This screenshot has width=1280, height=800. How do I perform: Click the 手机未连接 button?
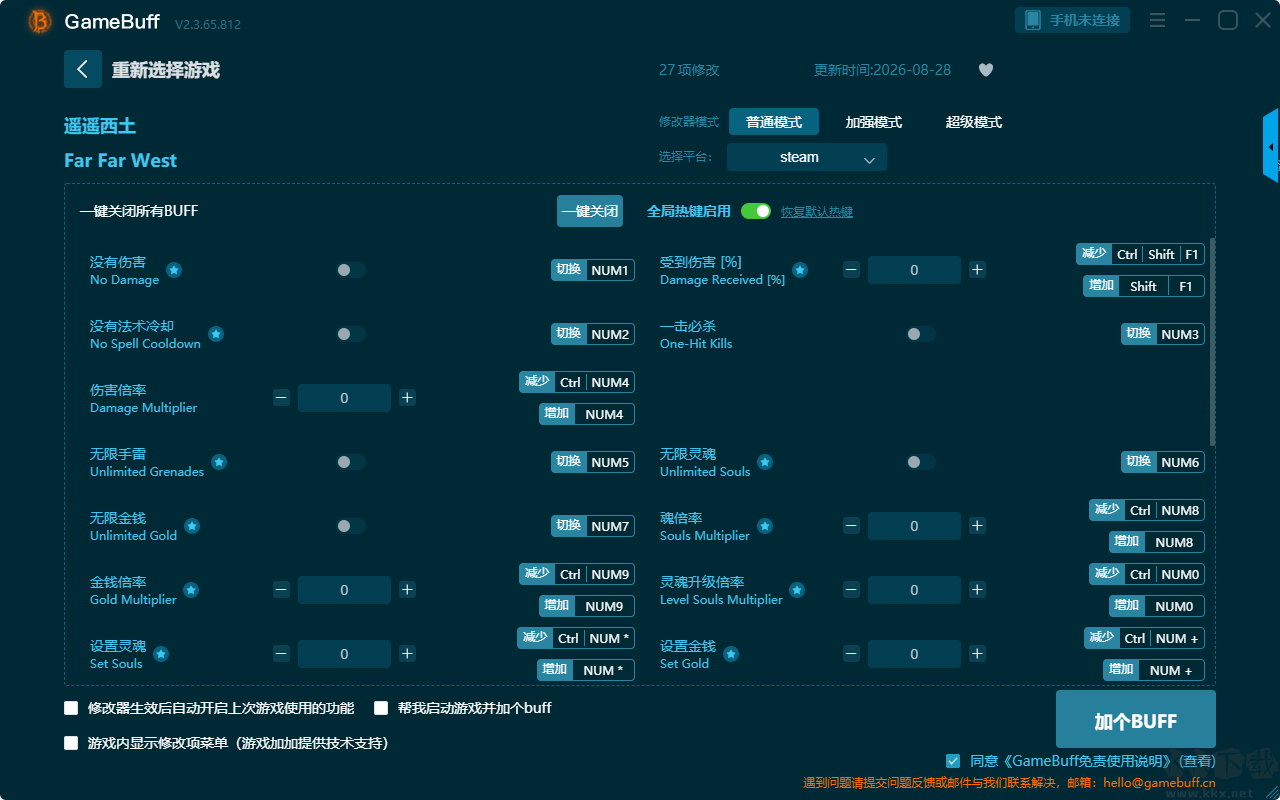pyautogui.click(x=1073, y=20)
